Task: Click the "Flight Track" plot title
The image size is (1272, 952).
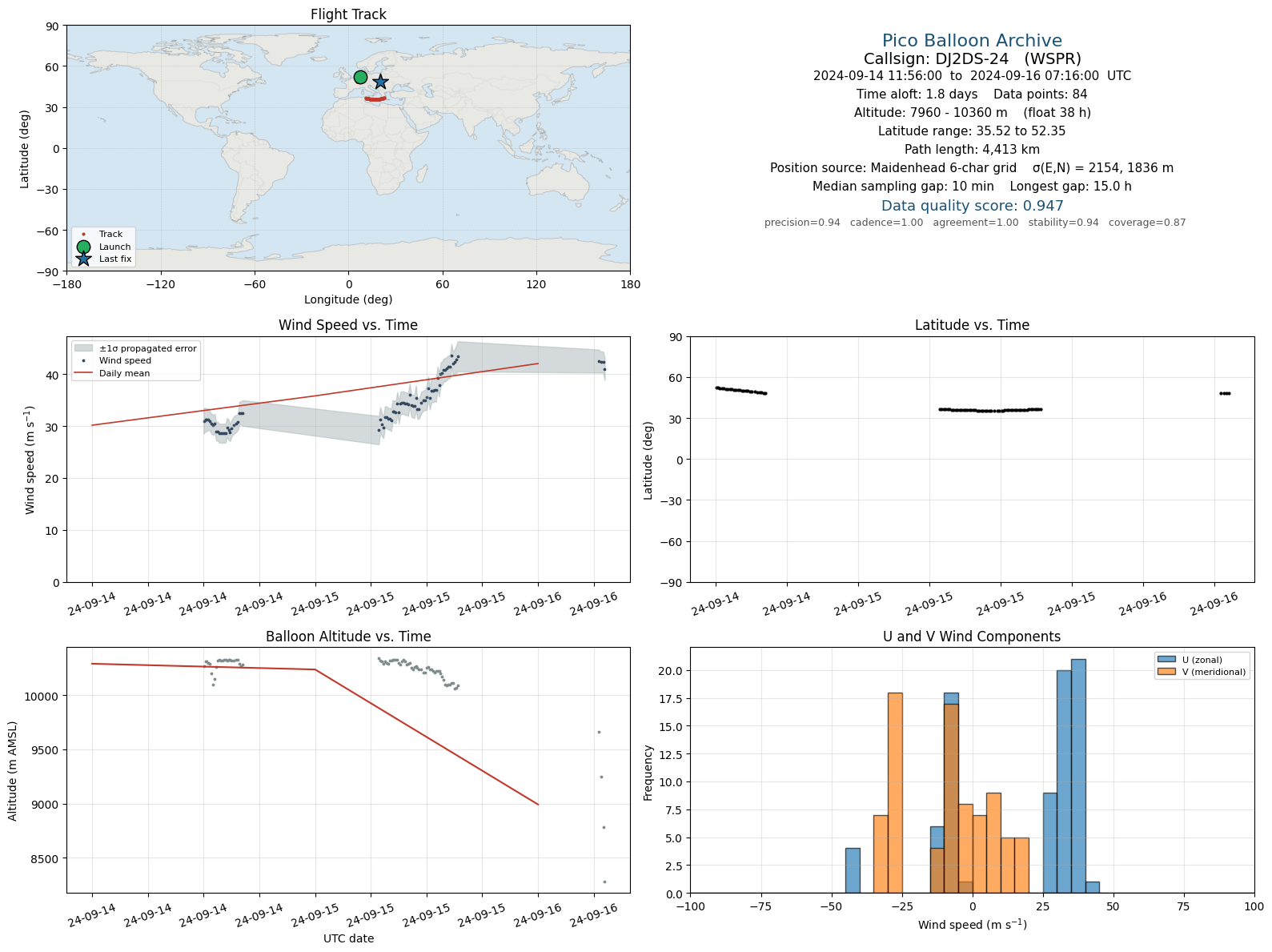Action: click(x=348, y=14)
